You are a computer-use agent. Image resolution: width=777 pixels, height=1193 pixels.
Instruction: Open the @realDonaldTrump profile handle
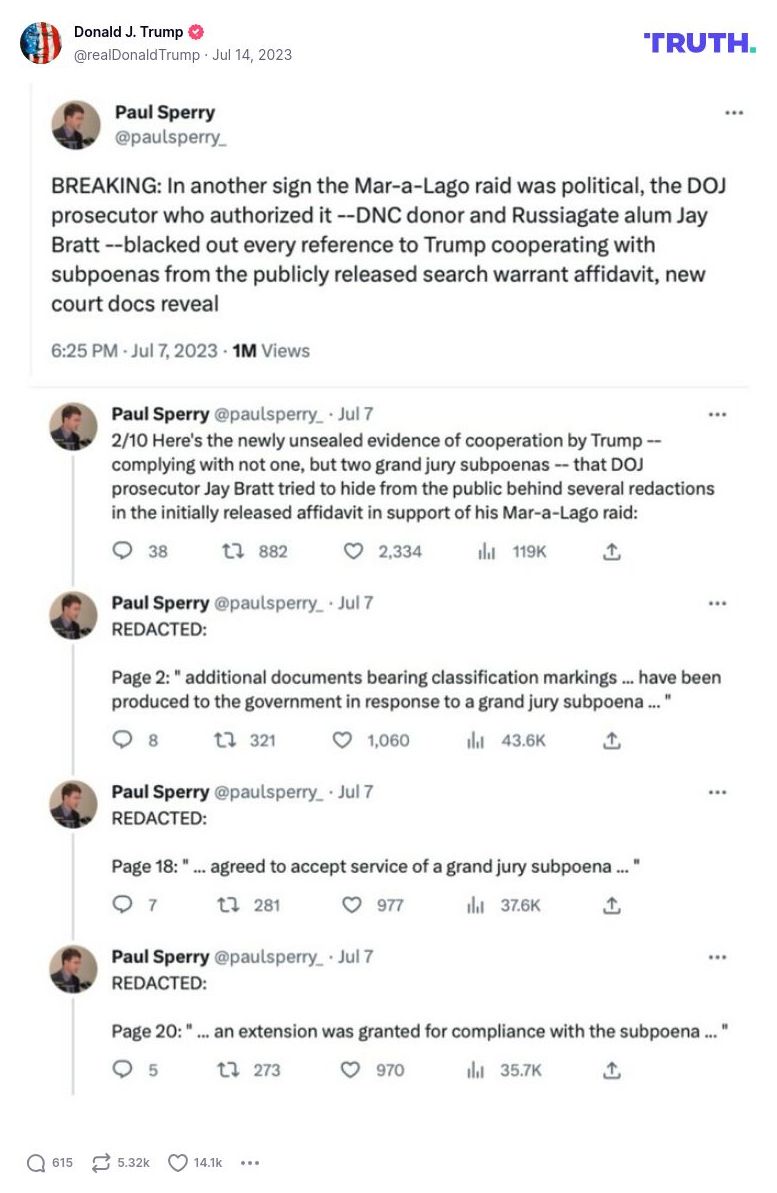click(x=137, y=55)
